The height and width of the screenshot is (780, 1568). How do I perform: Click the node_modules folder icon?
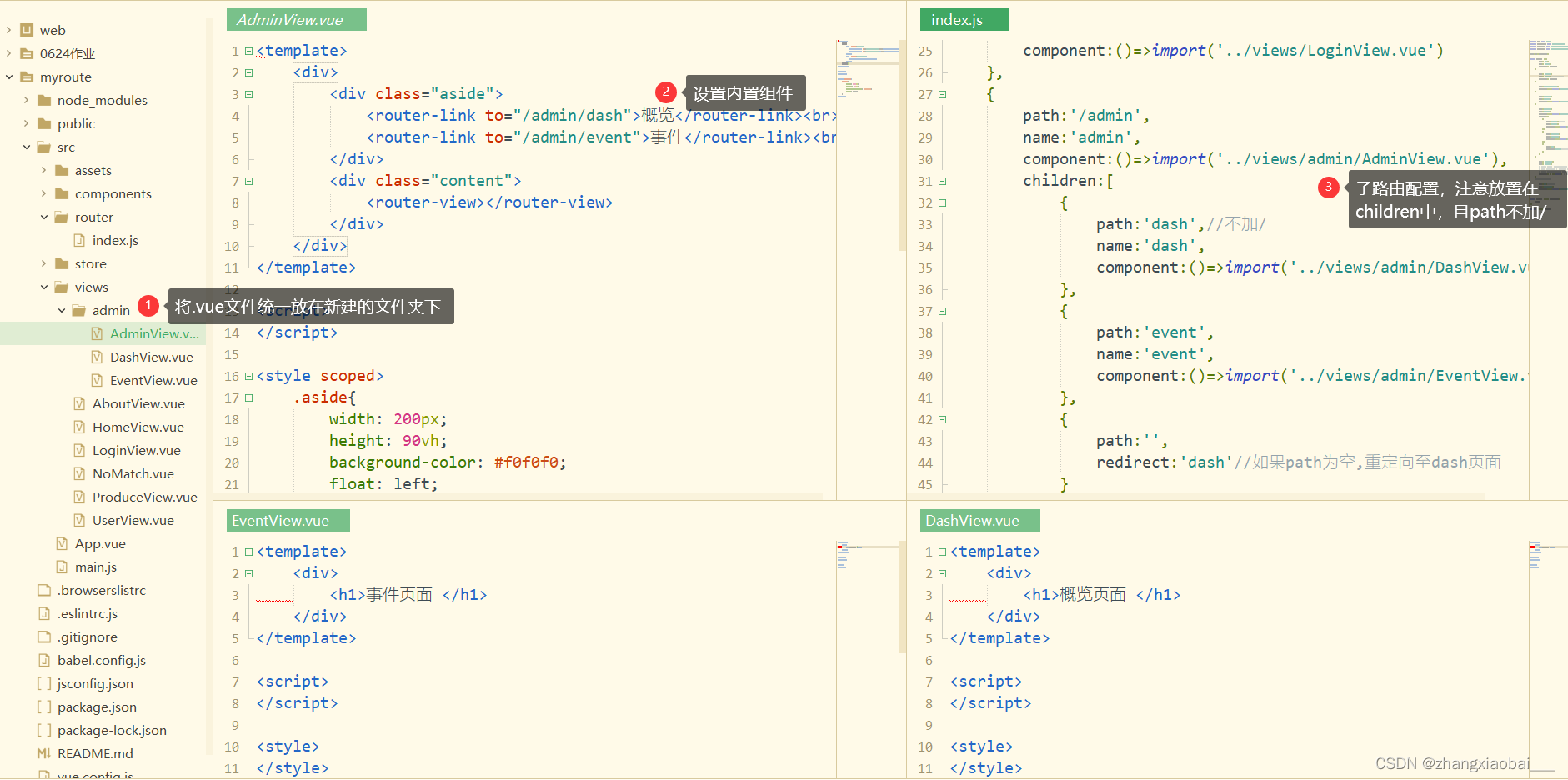tap(44, 100)
